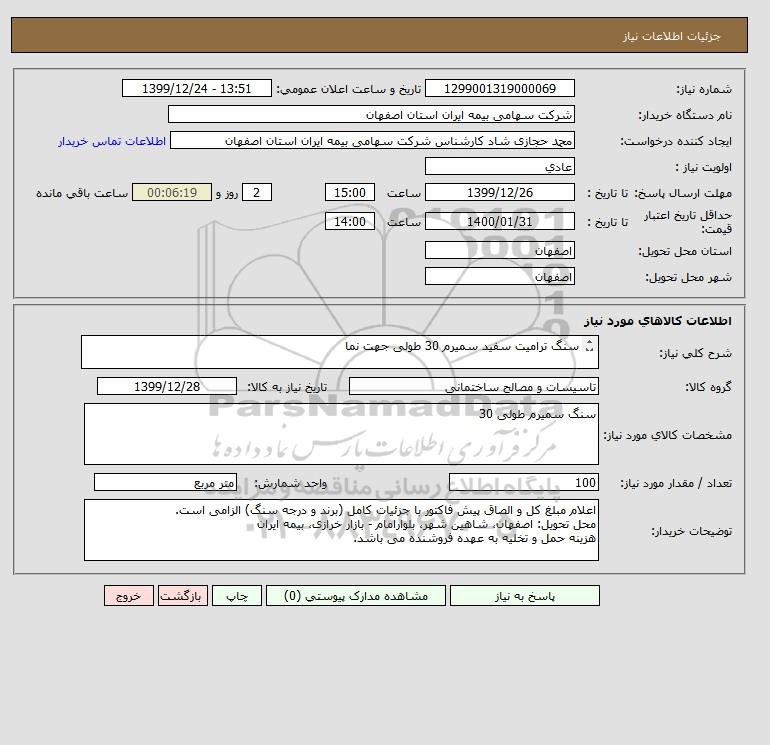Click the خروج exit button
This screenshot has width=770, height=745.
pos(129,596)
